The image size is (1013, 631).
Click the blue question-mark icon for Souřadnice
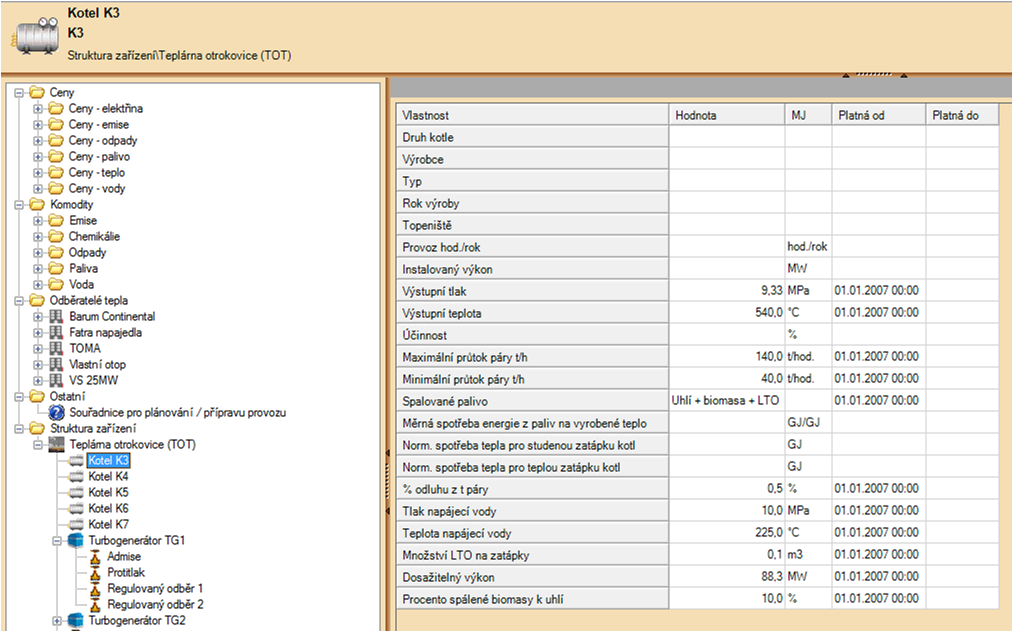[x=56, y=412]
